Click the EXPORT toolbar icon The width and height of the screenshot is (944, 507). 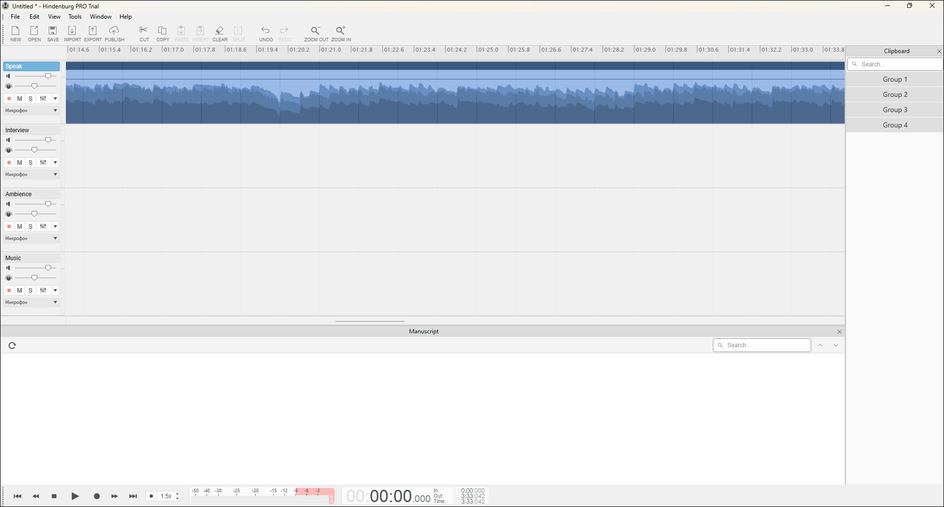coord(93,33)
